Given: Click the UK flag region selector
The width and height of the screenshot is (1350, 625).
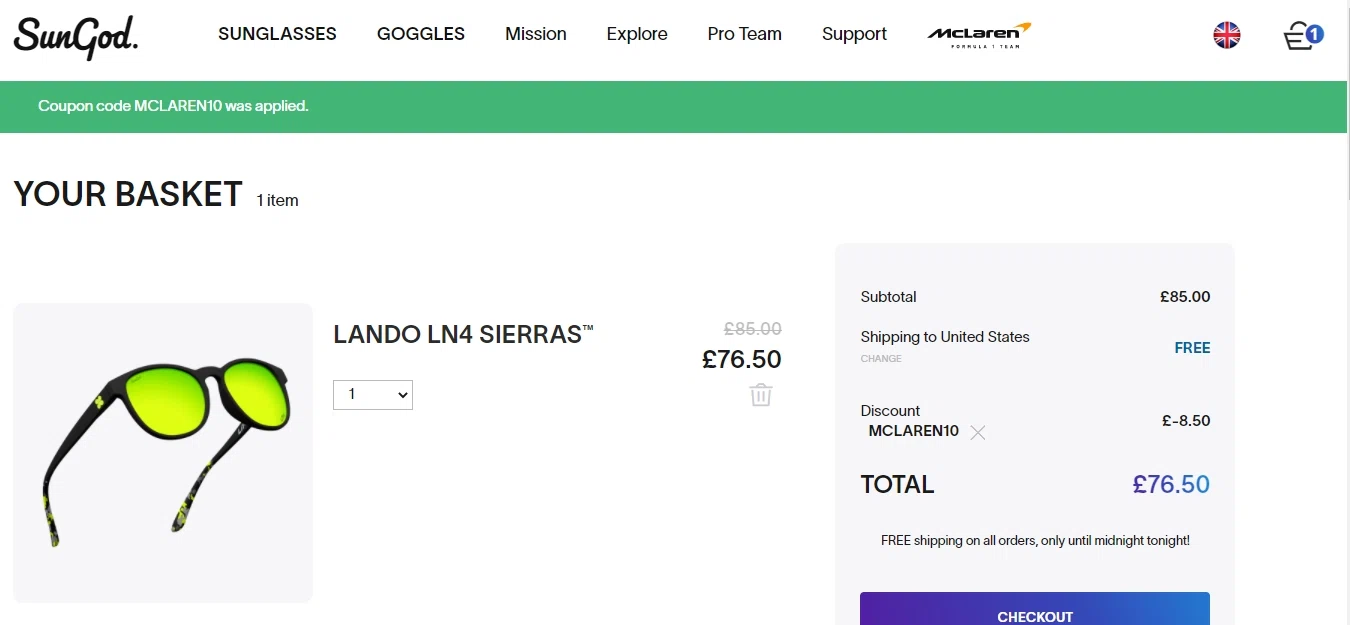Looking at the screenshot, I should (x=1227, y=36).
